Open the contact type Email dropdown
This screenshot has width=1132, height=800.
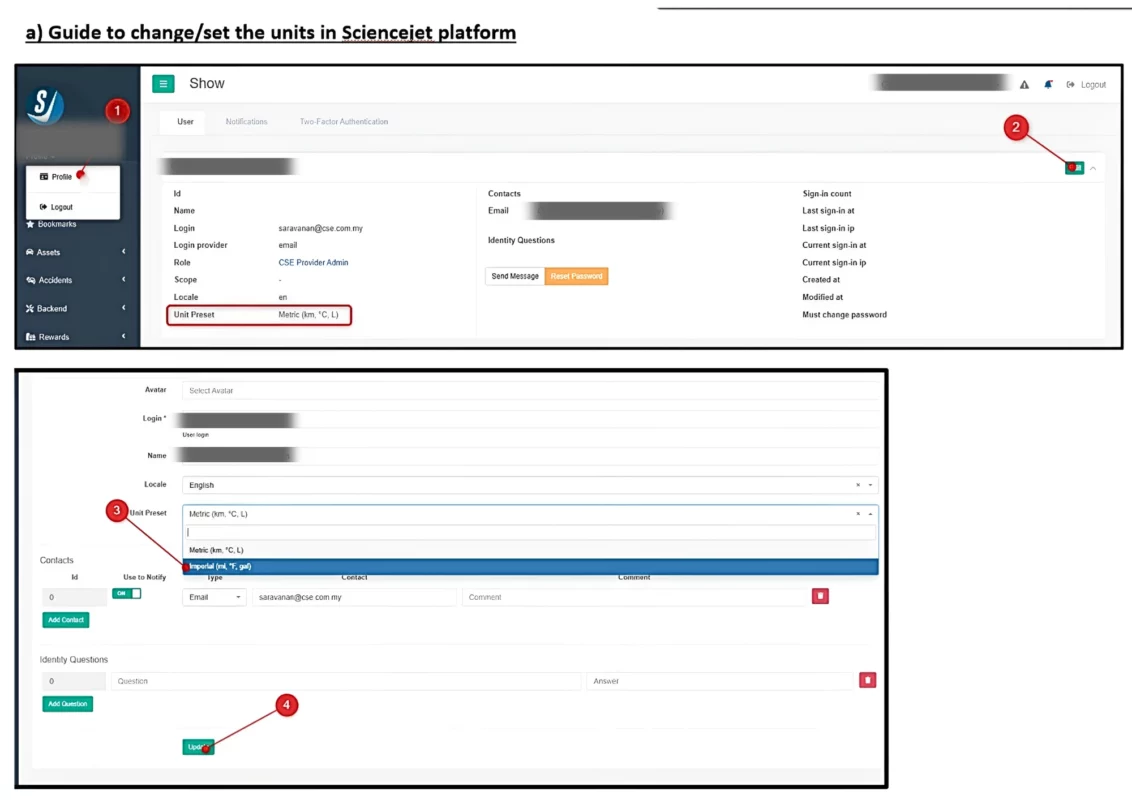coord(214,597)
